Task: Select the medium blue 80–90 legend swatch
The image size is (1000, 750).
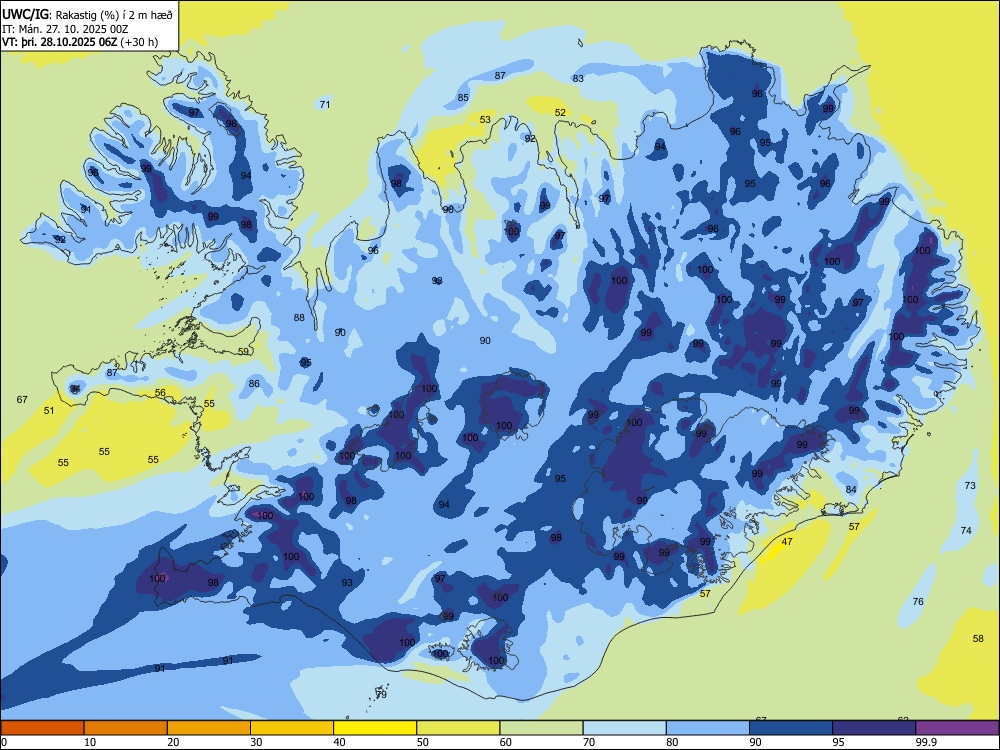Action: click(x=708, y=728)
